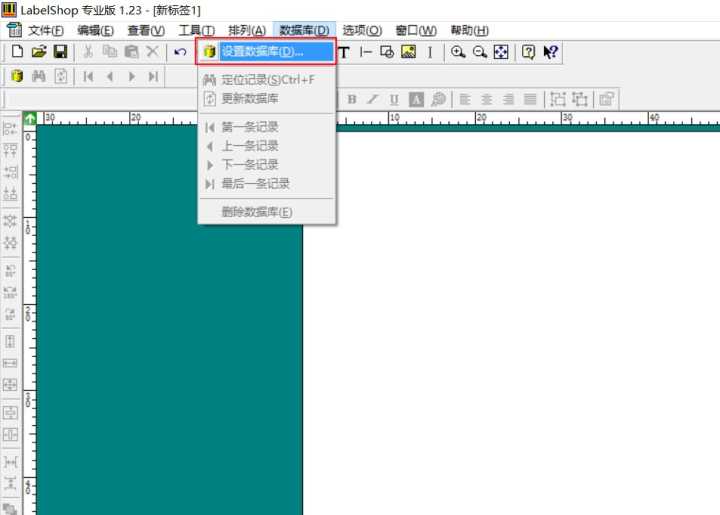The image size is (720, 515).
Task: Choose 第一条记录 menu entry
Action: pos(266,127)
